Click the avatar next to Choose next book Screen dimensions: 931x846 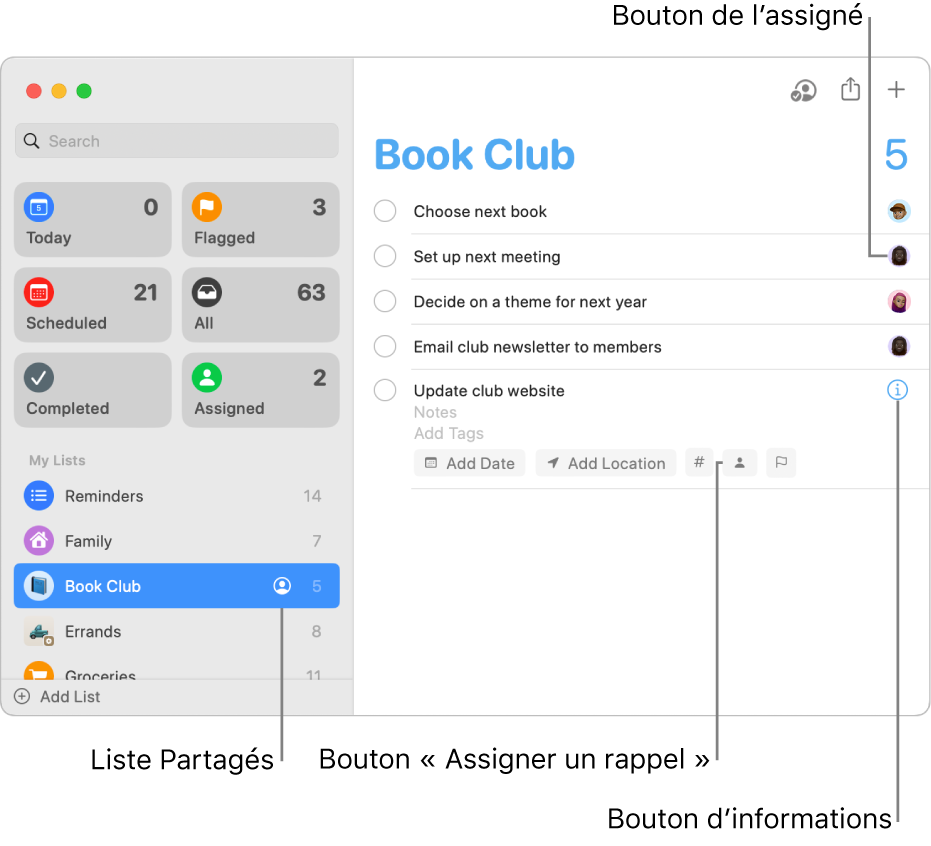898,211
